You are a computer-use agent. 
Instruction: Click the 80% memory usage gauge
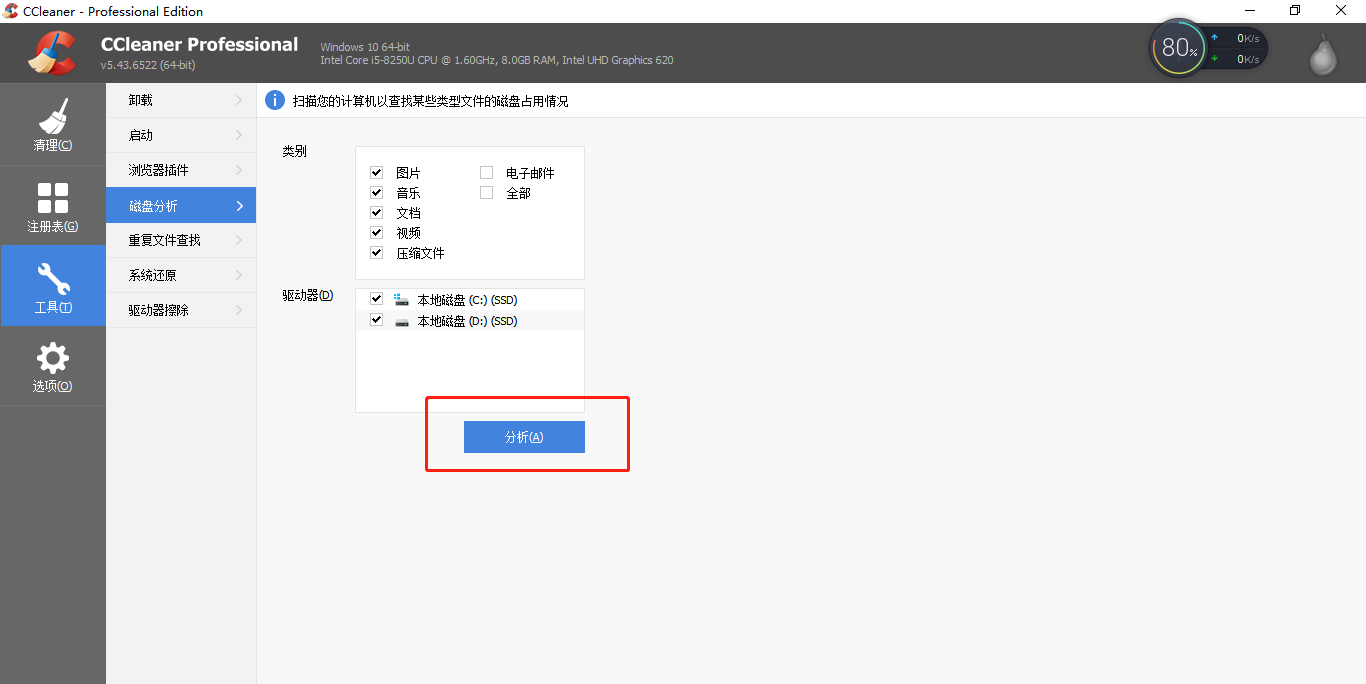click(1178, 47)
